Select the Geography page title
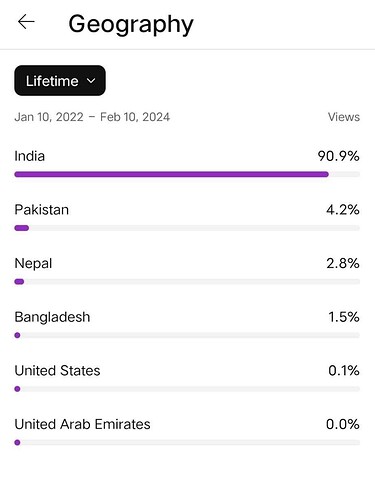Viewport: 375px width, 500px height. pyautogui.click(x=131, y=24)
